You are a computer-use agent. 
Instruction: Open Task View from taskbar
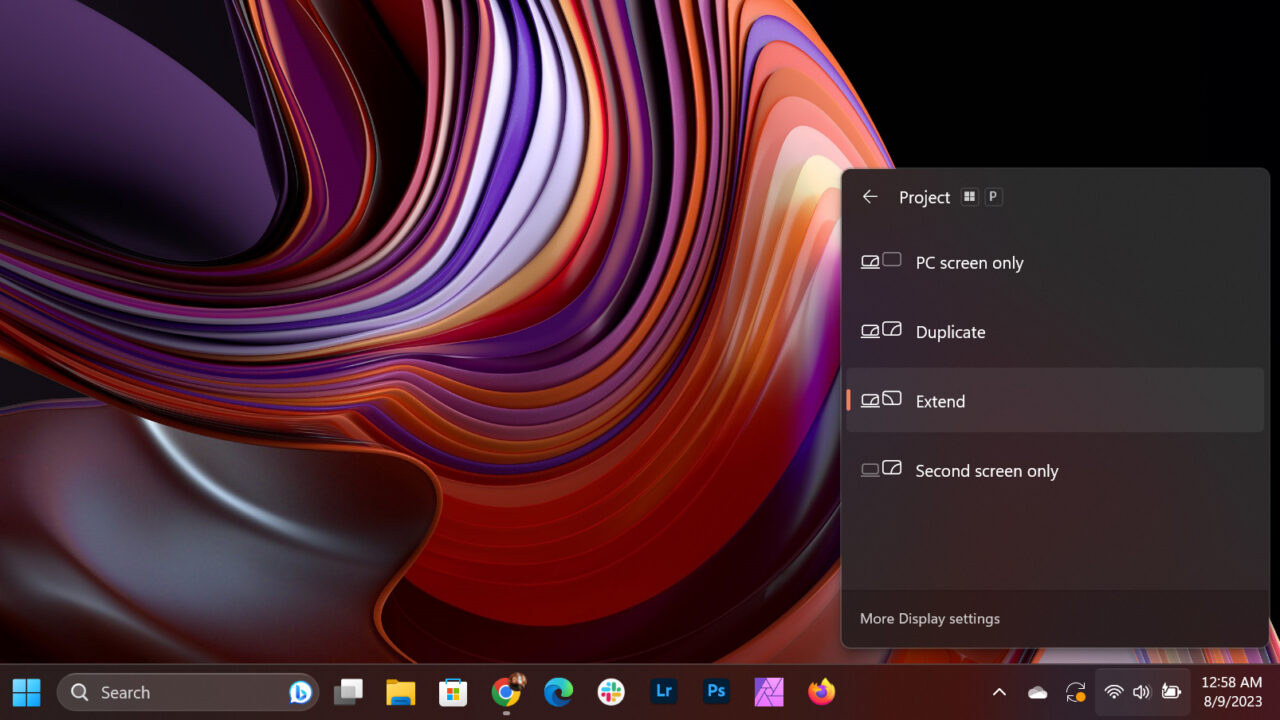point(348,692)
